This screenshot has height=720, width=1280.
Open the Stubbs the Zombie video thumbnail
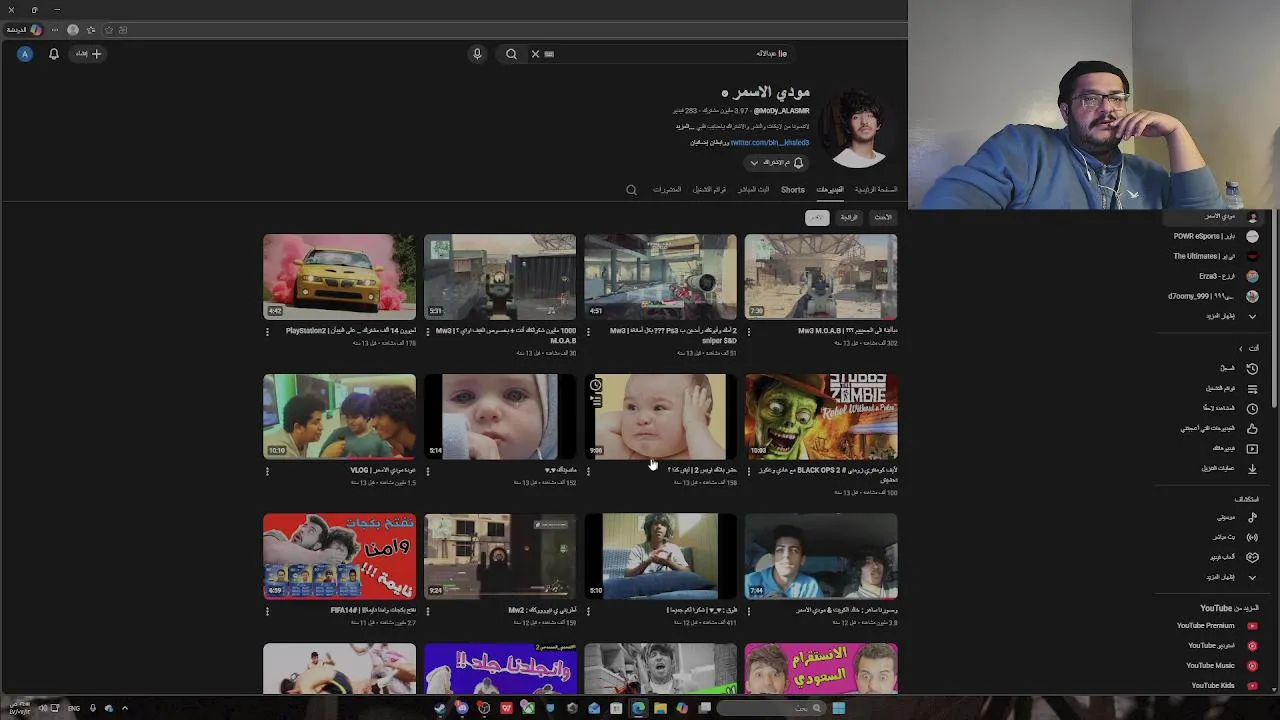pos(821,416)
